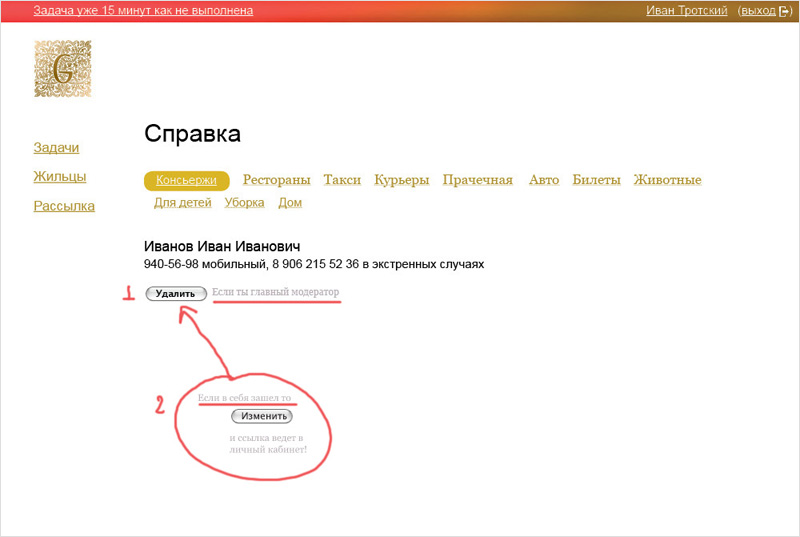
Task: Click the ornate G logo
Action: click(62, 69)
